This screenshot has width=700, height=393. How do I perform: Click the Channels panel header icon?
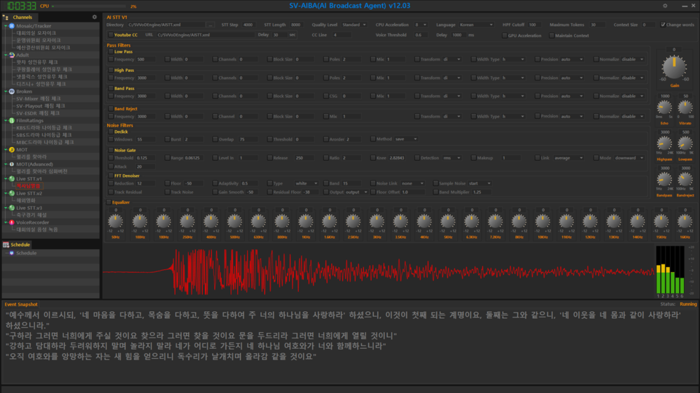point(6,17)
